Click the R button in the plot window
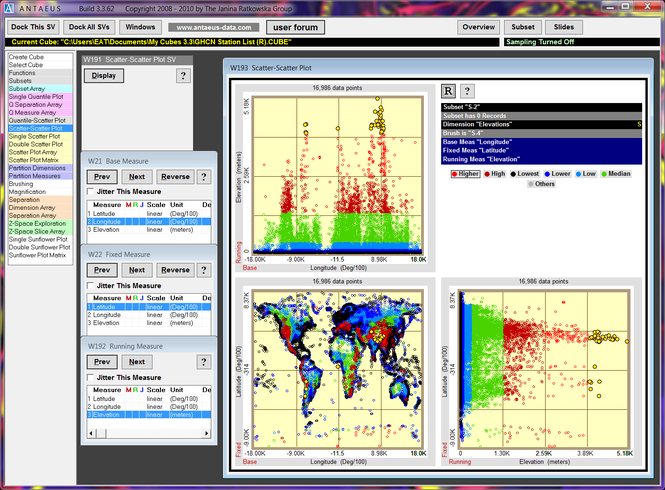 (x=449, y=91)
